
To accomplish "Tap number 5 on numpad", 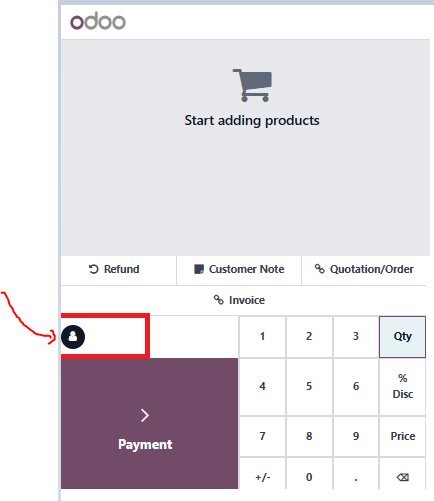I will (309, 387).
